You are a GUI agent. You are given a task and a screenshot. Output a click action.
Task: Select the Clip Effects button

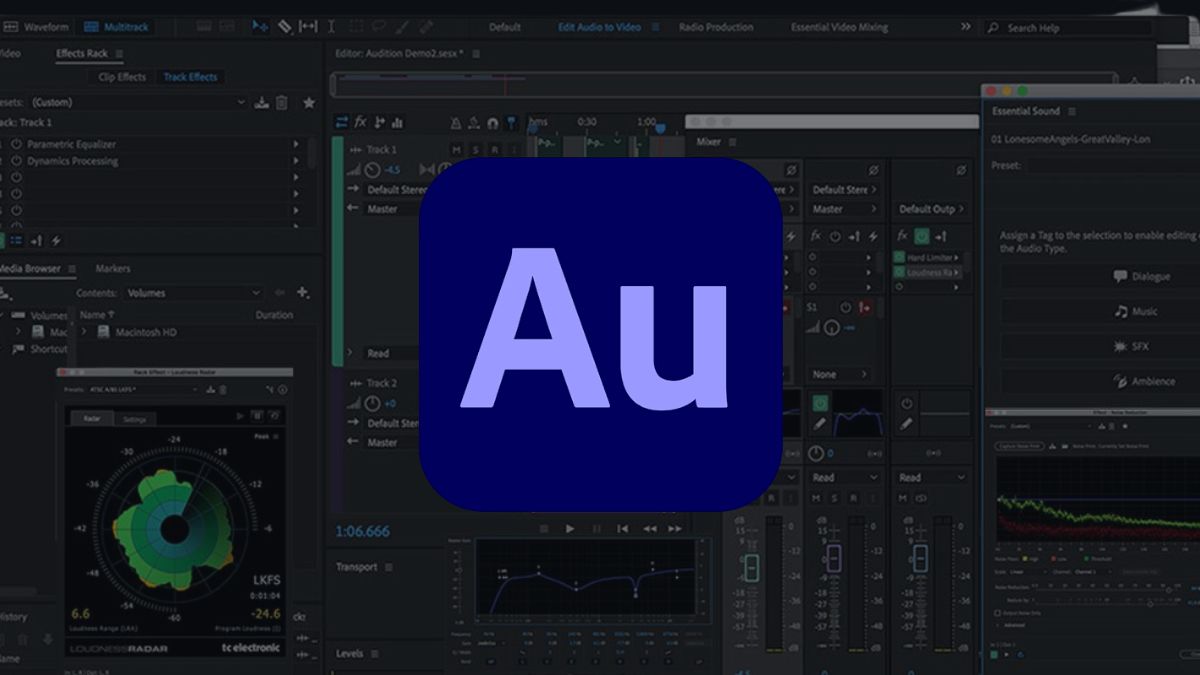[x=122, y=77]
